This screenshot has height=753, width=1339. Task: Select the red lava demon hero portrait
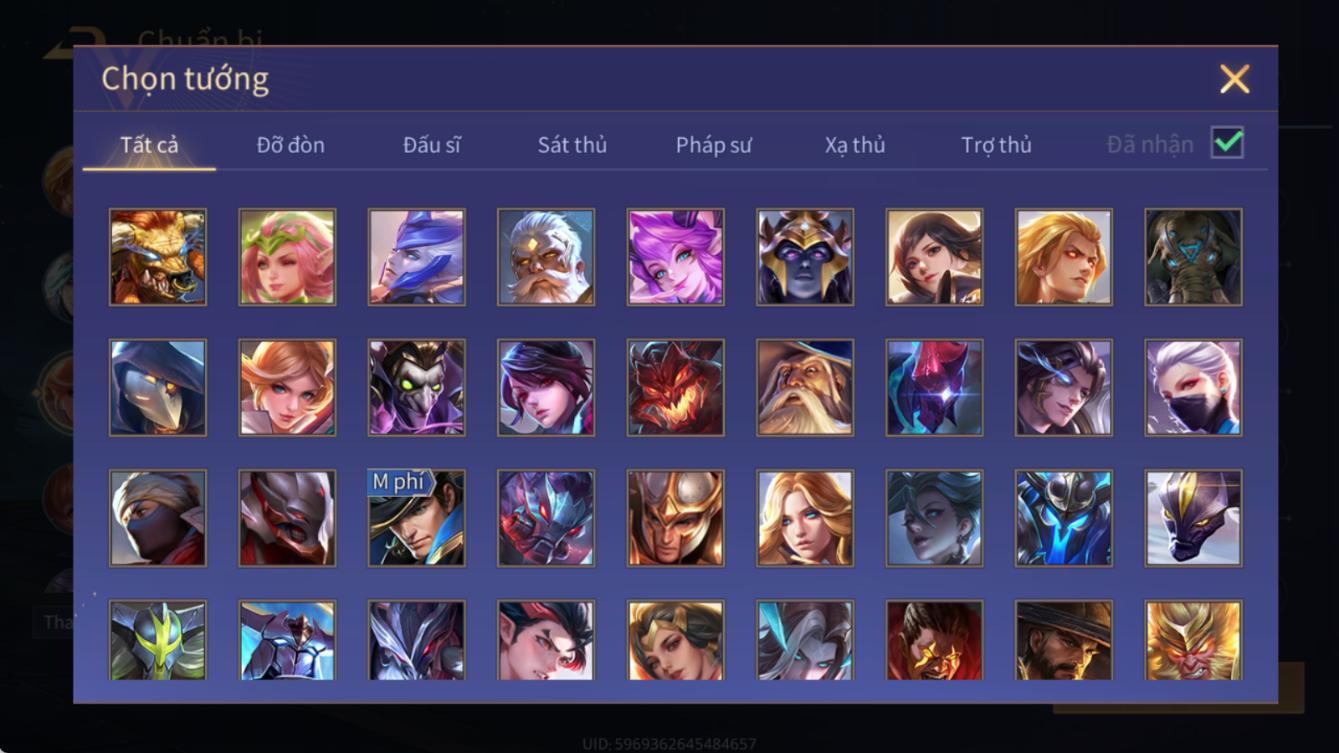coord(675,388)
